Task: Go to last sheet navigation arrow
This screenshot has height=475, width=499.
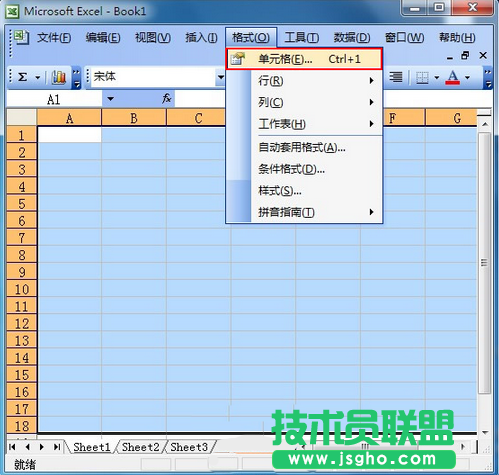Action: click(57, 447)
